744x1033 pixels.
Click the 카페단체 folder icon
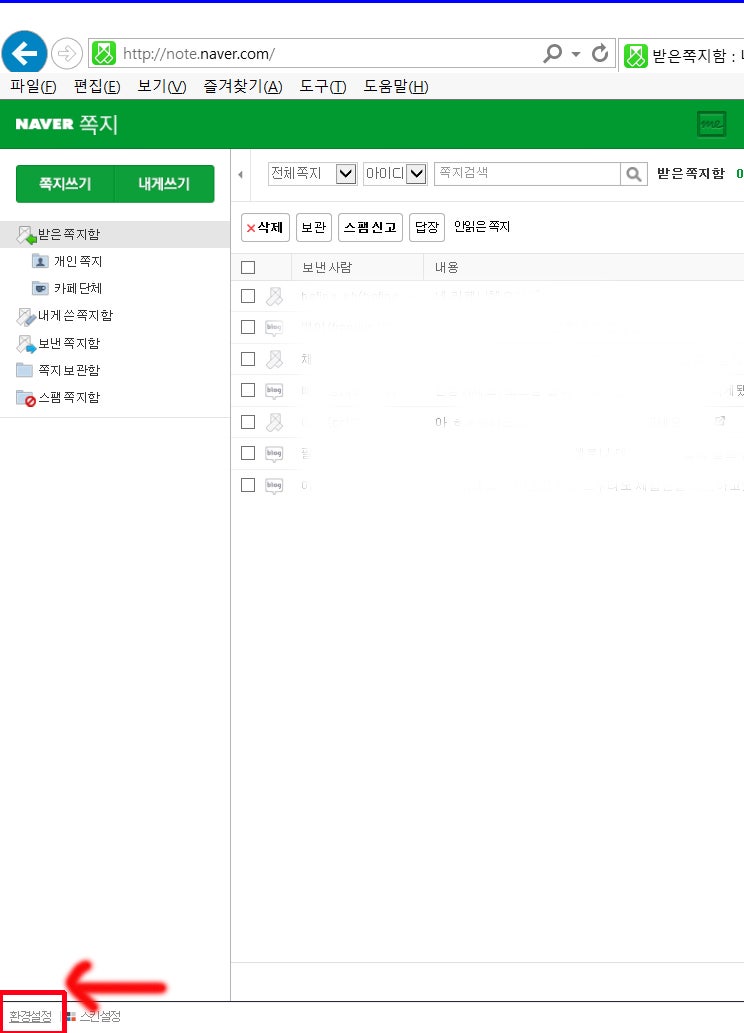click(40, 288)
